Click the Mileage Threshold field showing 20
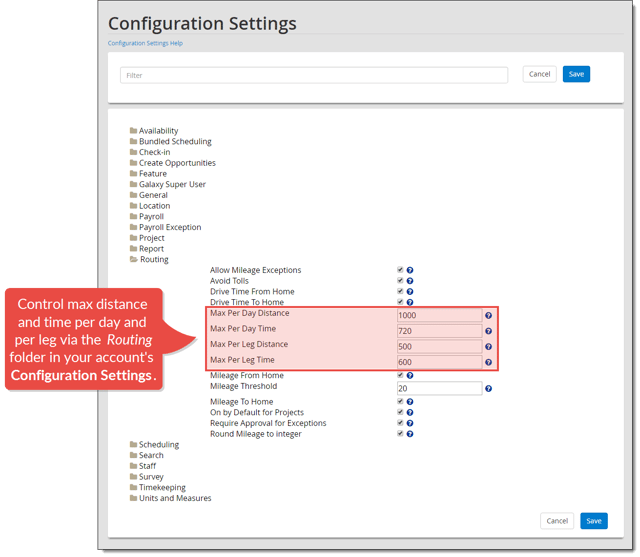The height and width of the screenshot is (557, 640). pos(439,388)
